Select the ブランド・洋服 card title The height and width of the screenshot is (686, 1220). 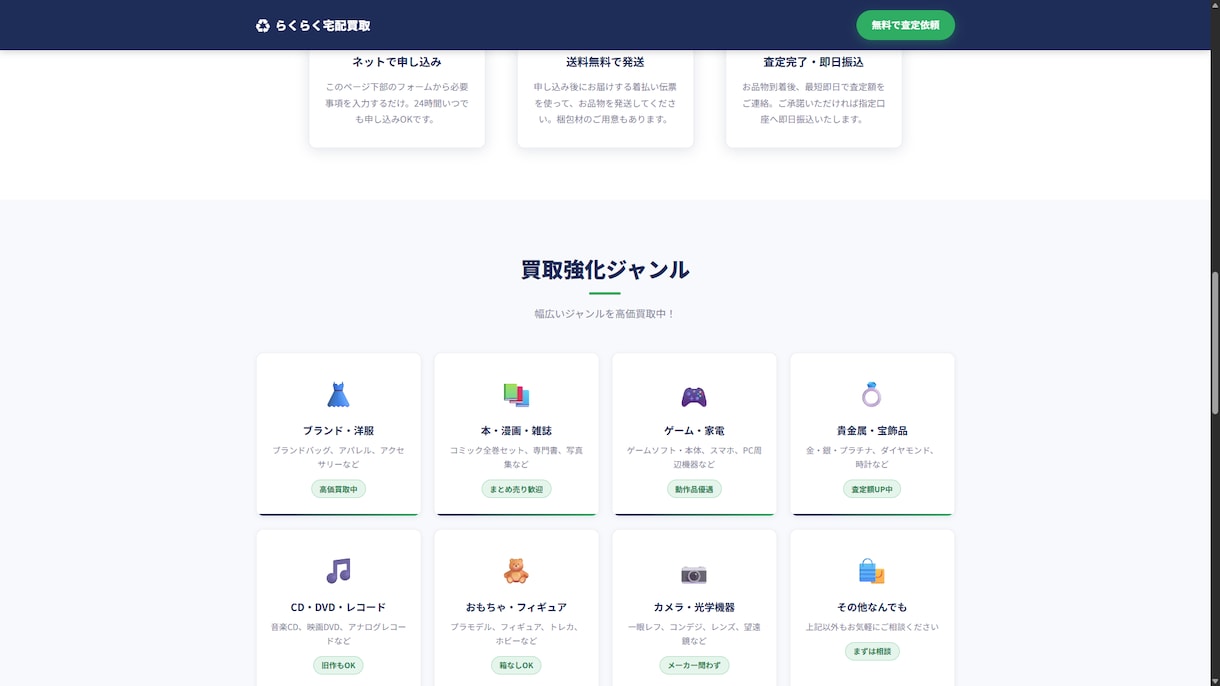pos(338,431)
